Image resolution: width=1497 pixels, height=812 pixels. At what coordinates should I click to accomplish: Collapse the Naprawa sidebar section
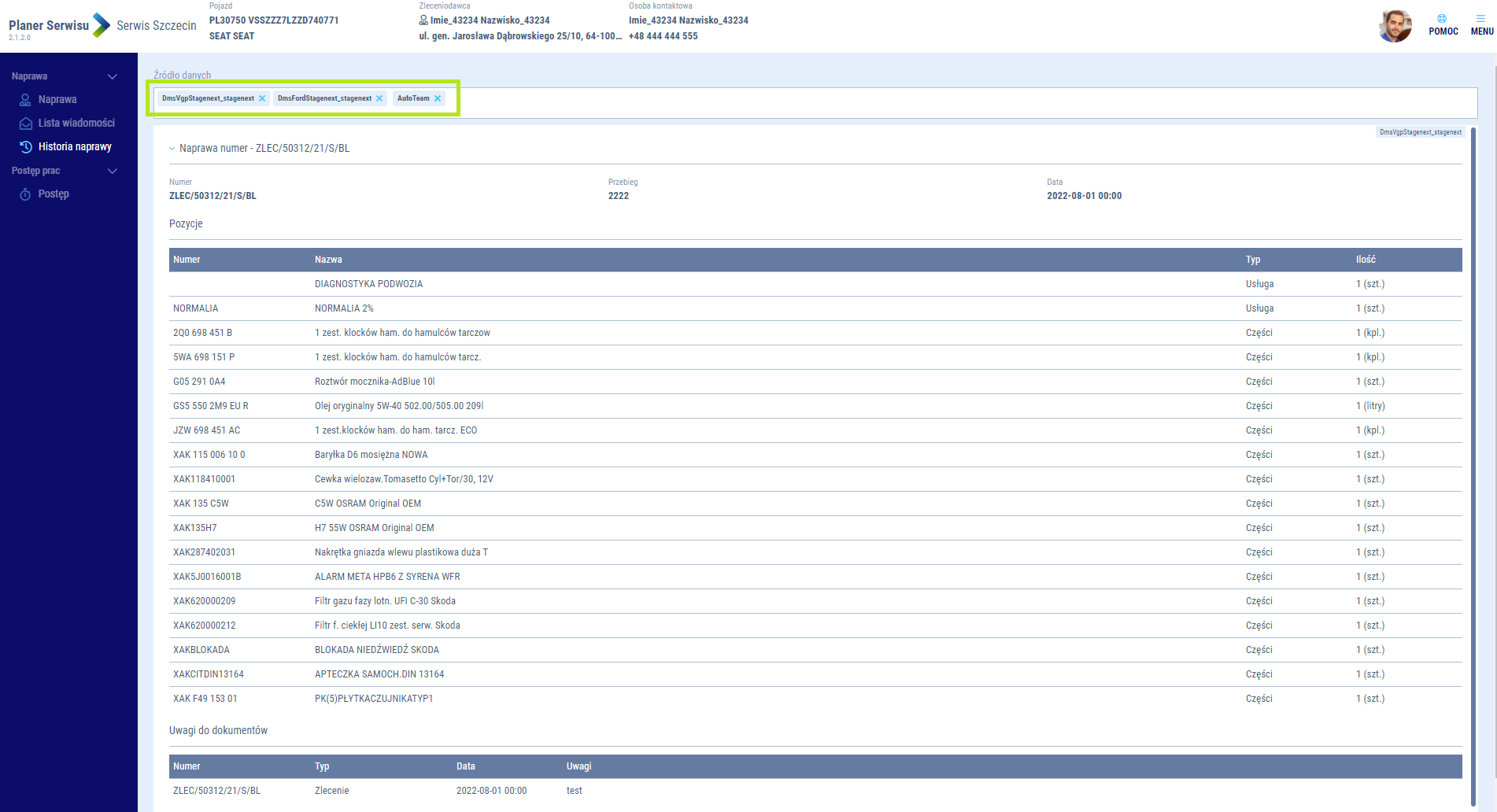pyautogui.click(x=112, y=76)
